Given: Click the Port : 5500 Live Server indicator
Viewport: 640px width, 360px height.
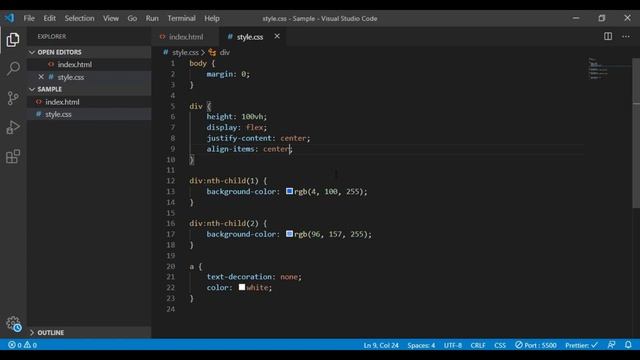Looking at the screenshot, I should coord(536,345).
